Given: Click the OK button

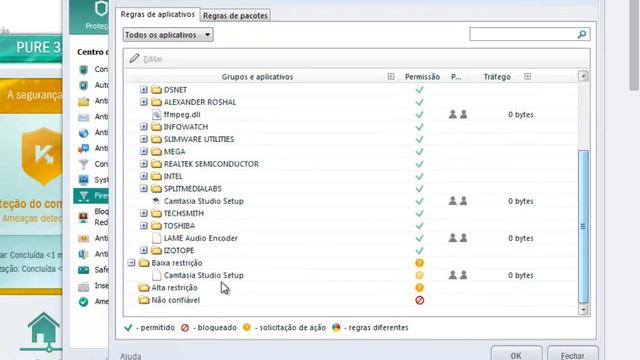Looking at the screenshot, I should click(x=516, y=354).
